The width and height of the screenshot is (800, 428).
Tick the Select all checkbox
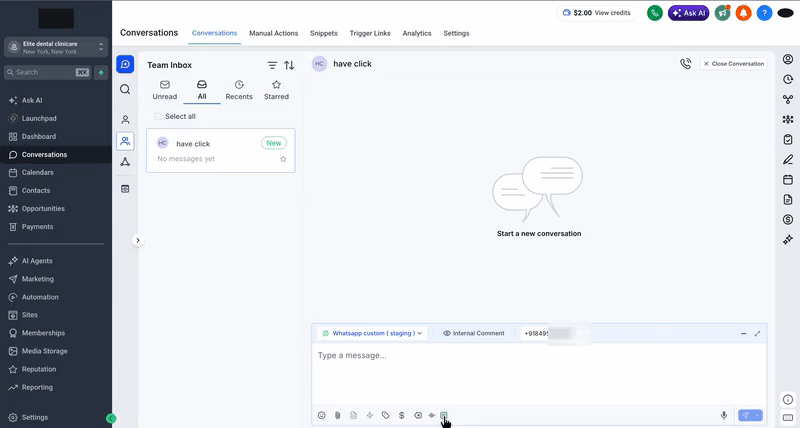158,116
